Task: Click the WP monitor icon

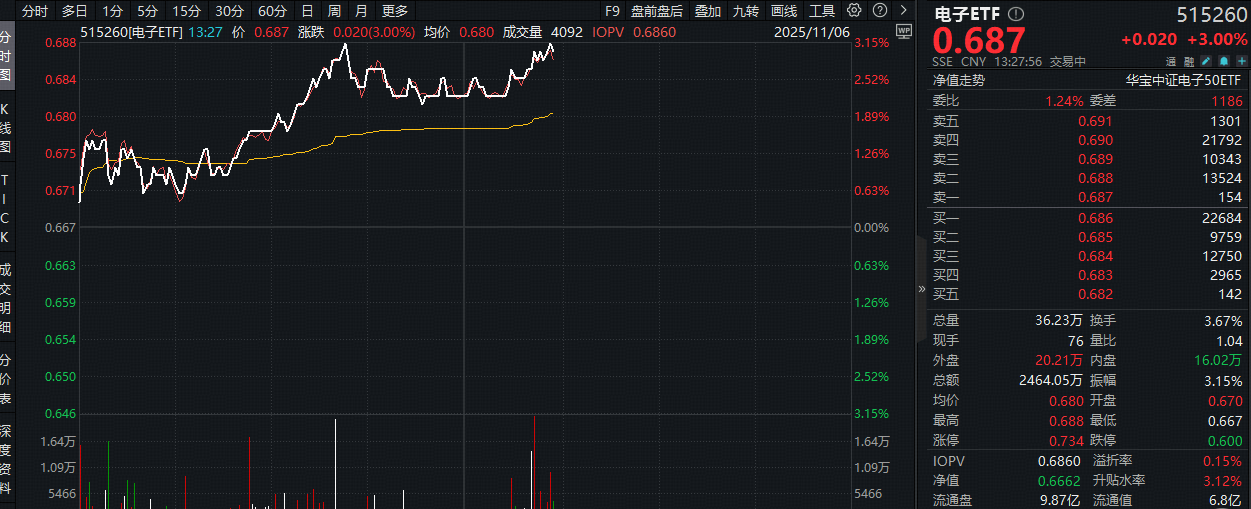Action: 904,32
